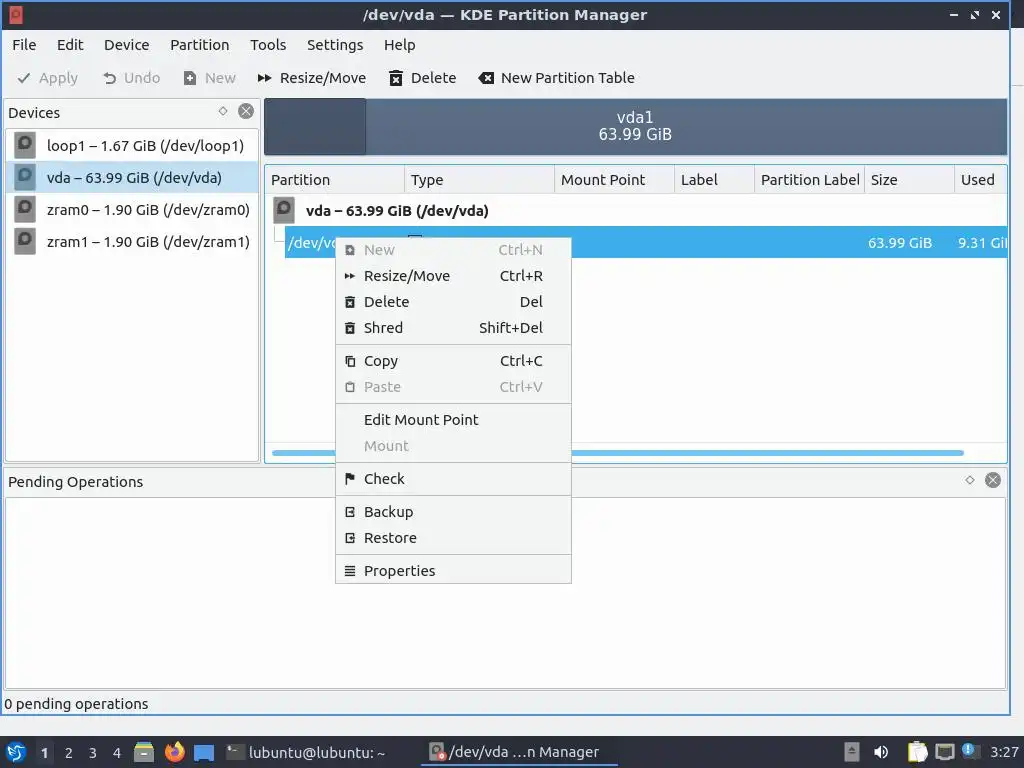The height and width of the screenshot is (768, 1024).
Task: Click New Partition Table in toolbar
Action: (x=556, y=78)
